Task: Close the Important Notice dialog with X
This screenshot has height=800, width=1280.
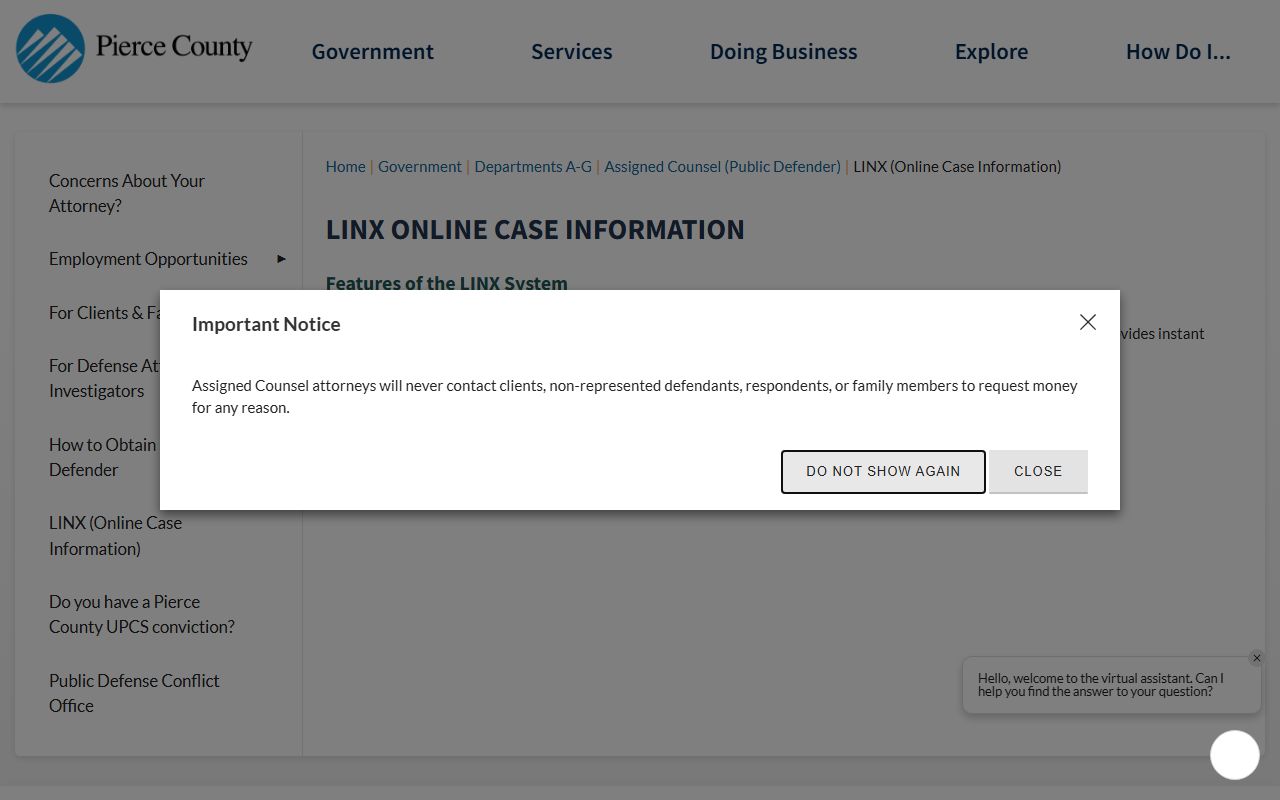Action: coord(1088,322)
